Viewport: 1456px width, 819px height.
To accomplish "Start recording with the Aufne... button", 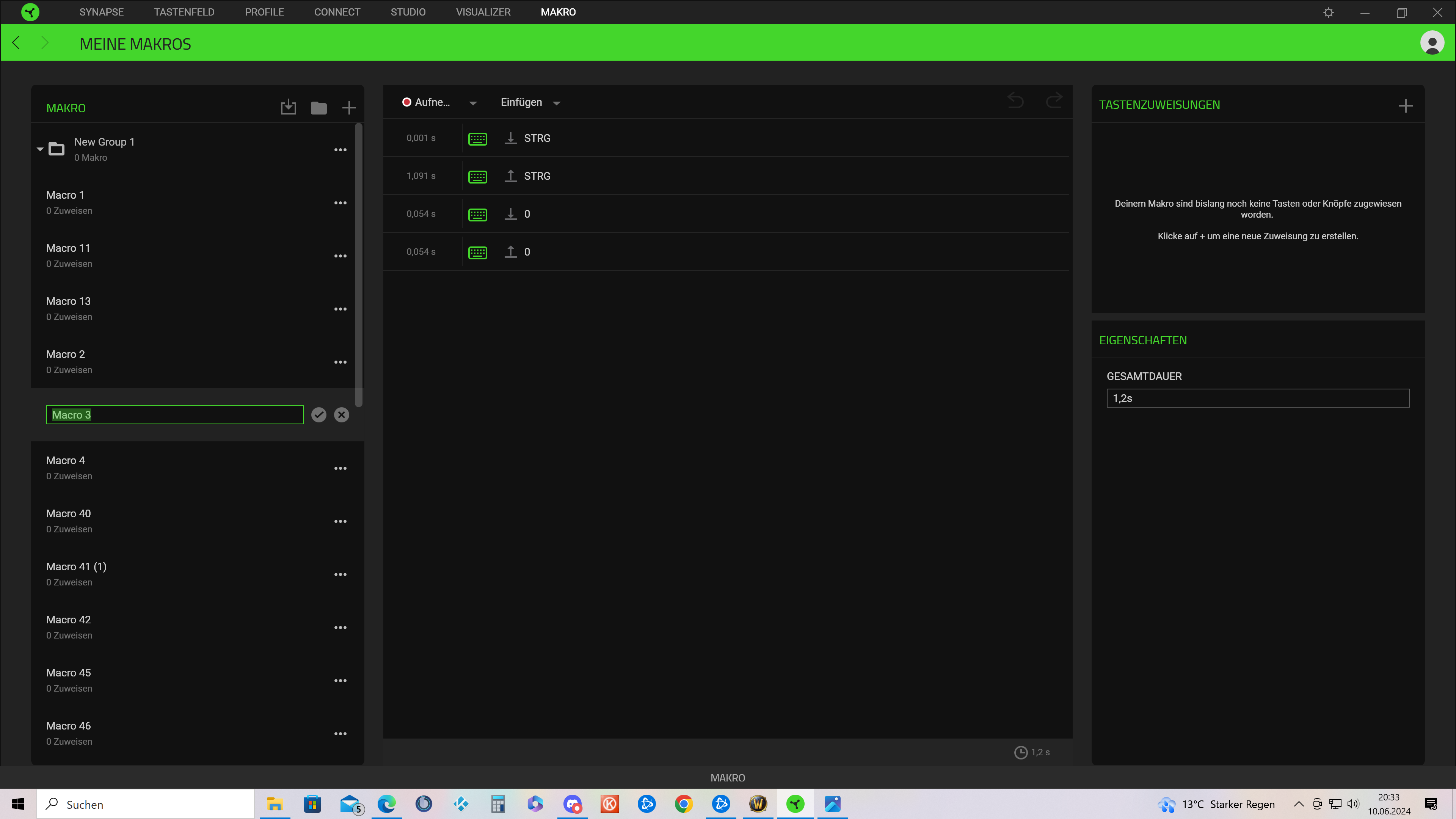I will coord(426,102).
